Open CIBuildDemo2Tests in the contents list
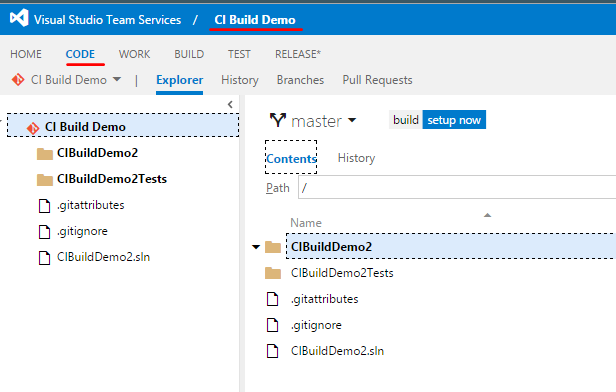 pos(342,273)
